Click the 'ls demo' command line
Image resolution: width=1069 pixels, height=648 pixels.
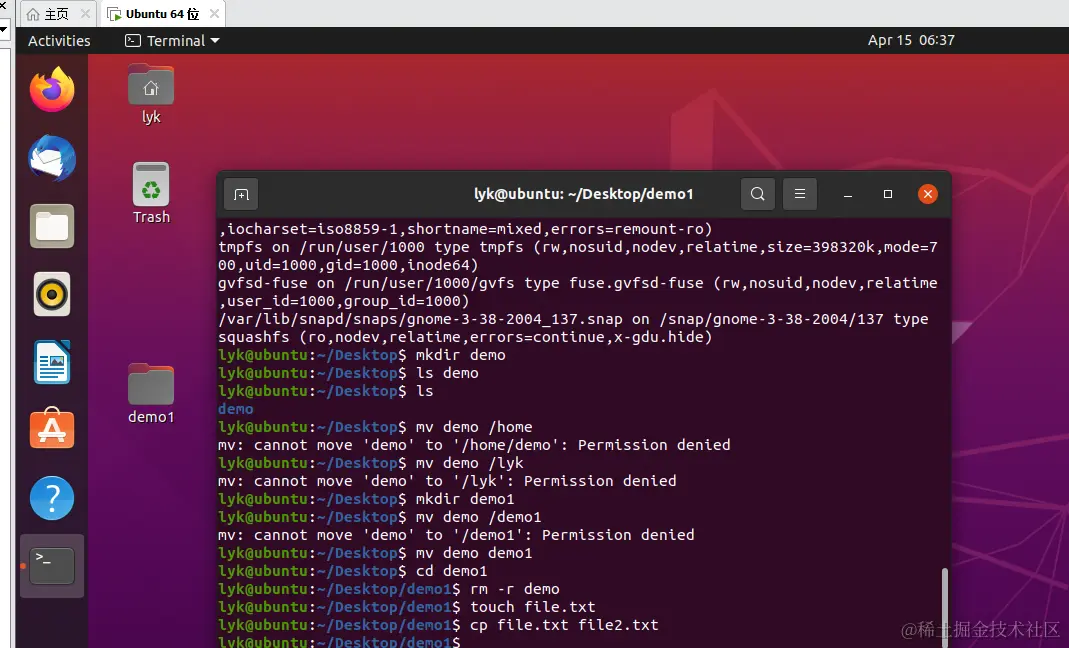point(348,373)
